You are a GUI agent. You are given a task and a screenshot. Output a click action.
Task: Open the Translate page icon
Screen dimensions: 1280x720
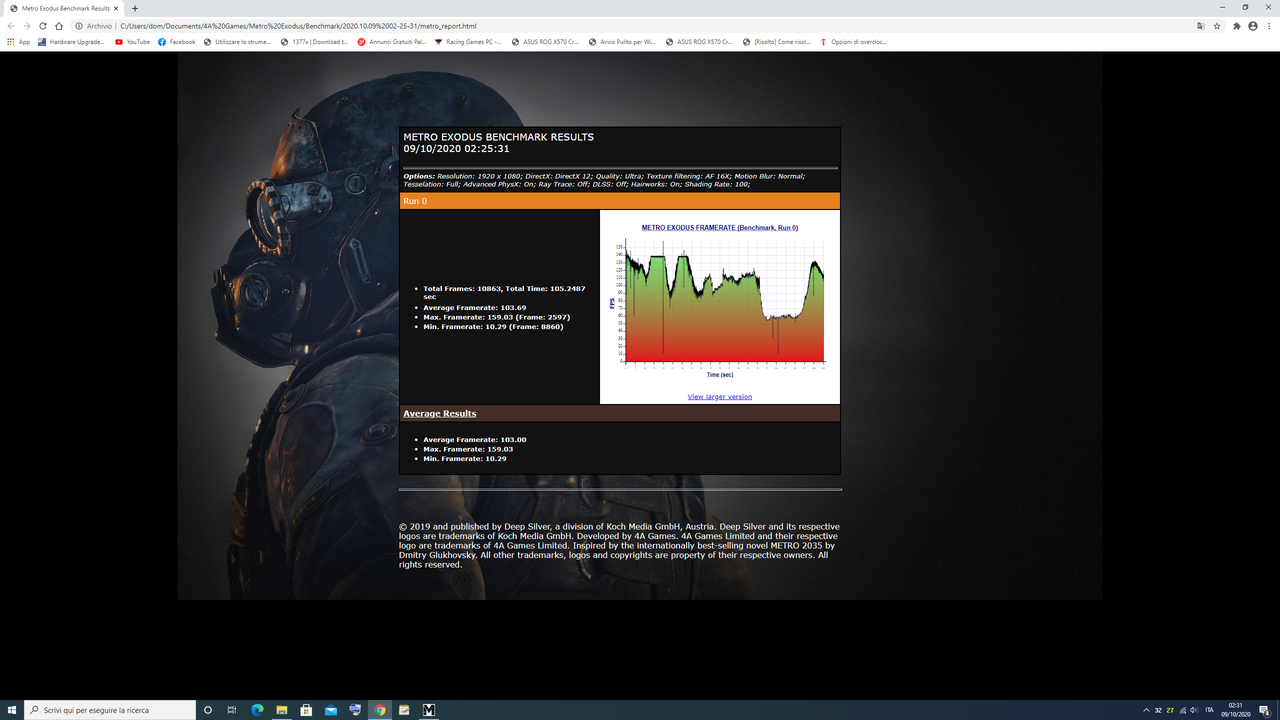(1201, 26)
